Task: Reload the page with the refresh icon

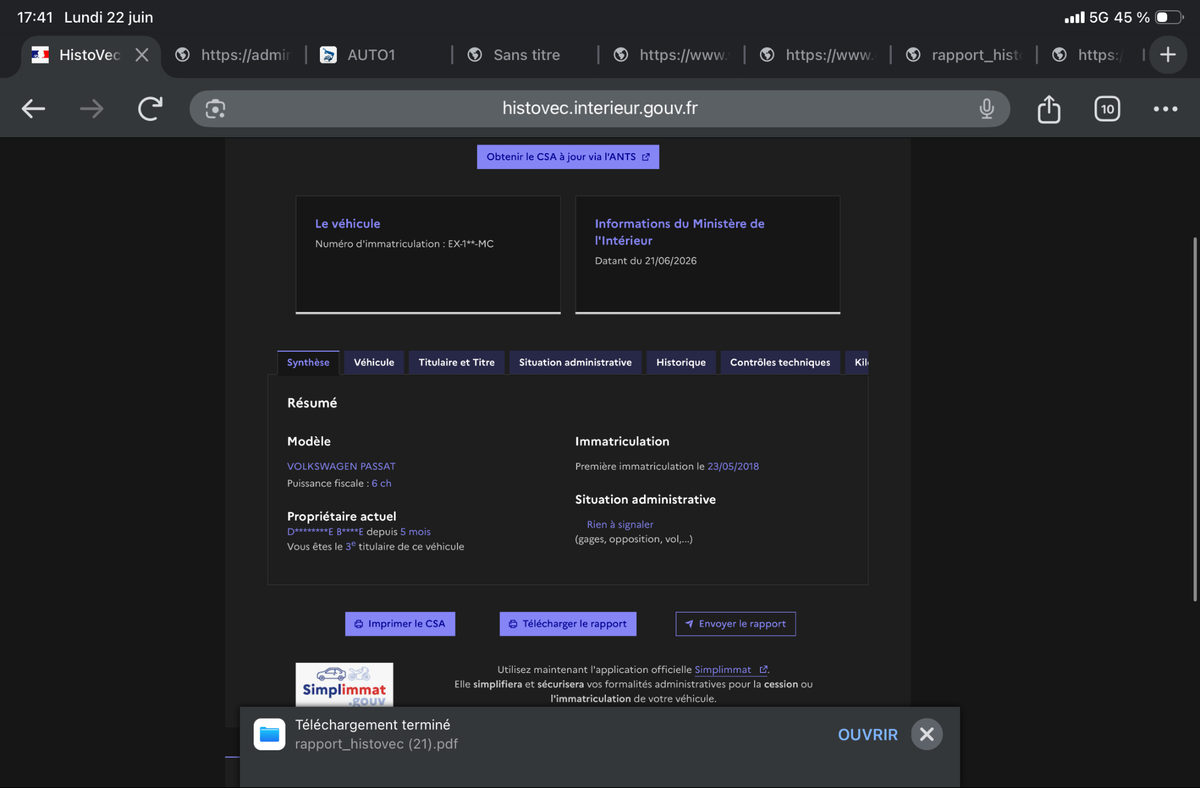Action: click(150, 109)
